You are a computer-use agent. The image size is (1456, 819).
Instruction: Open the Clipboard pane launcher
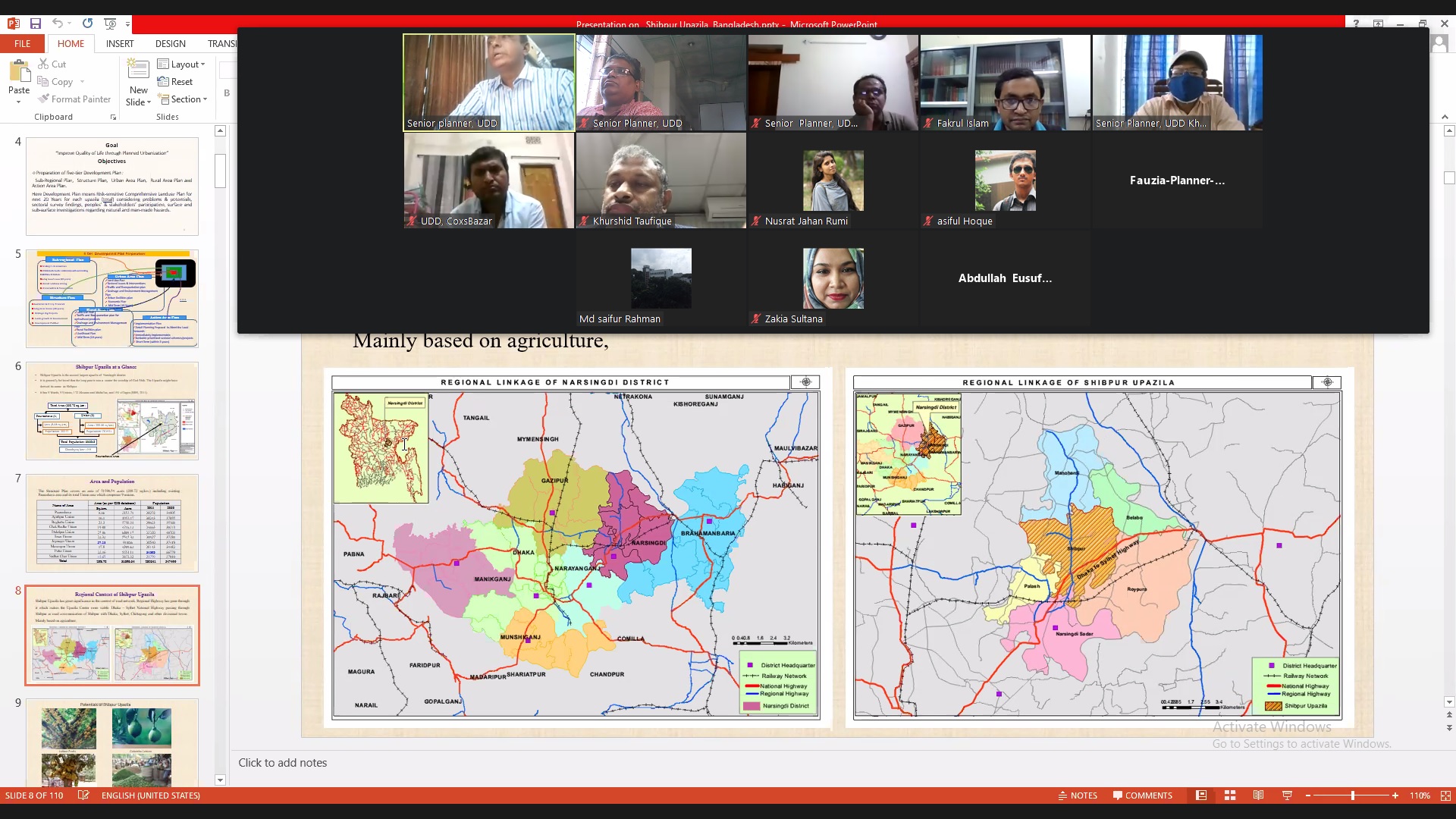[x=113, y=118]
